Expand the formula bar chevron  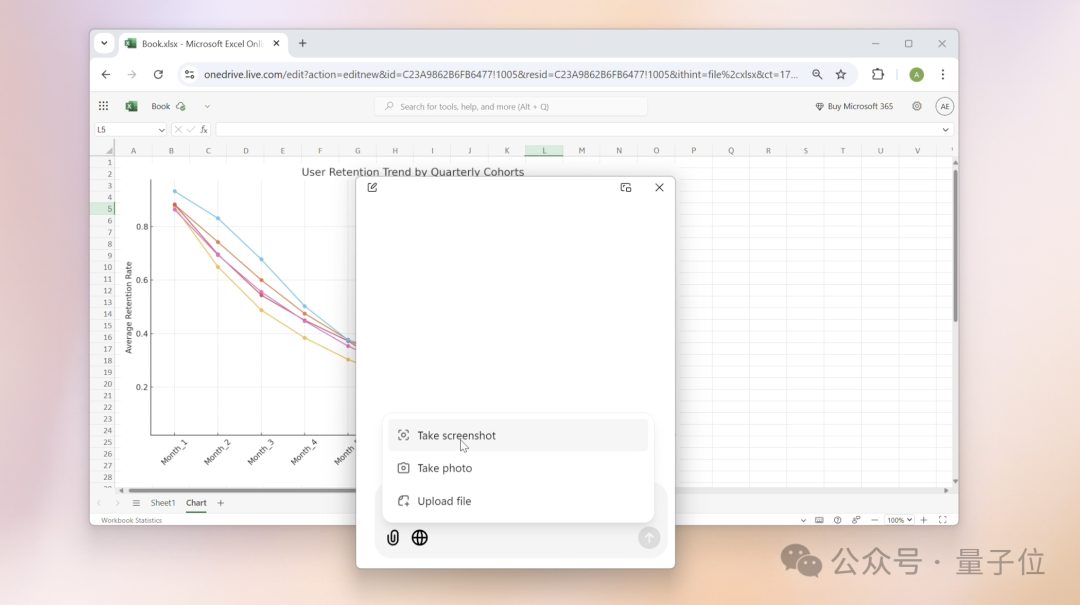click(946, 130)
